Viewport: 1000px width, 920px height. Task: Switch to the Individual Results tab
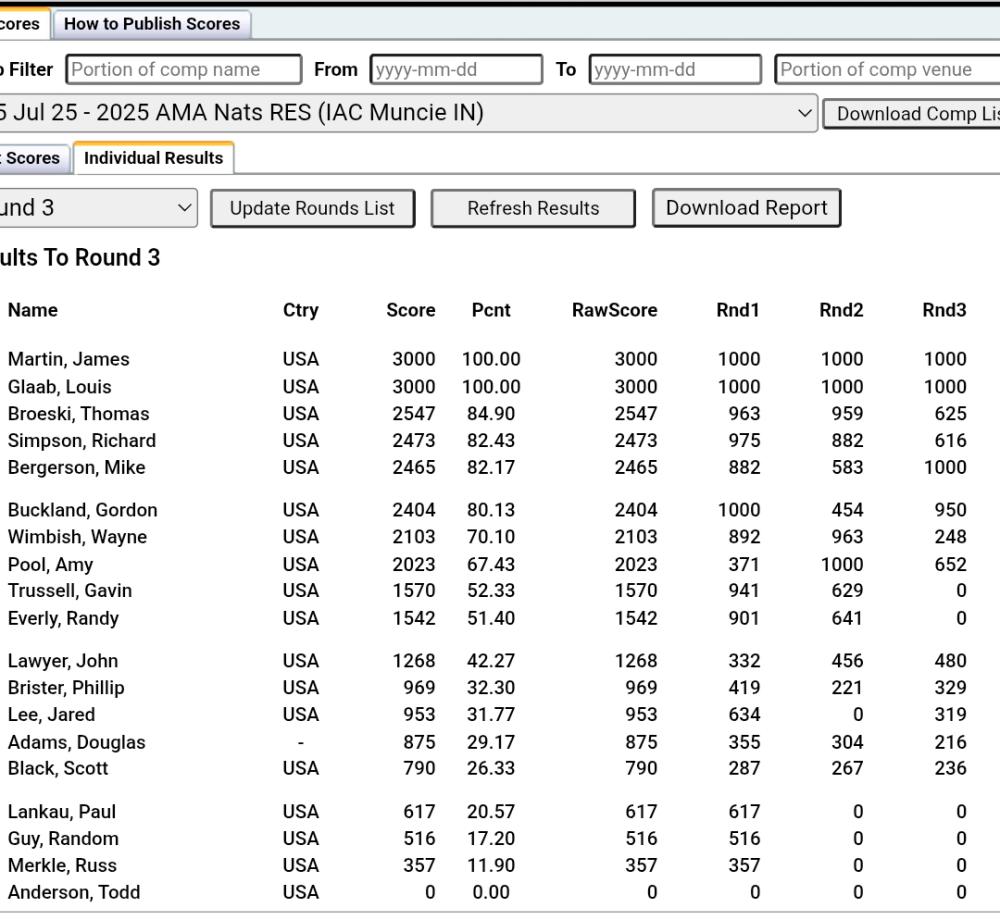pos(154,158)
